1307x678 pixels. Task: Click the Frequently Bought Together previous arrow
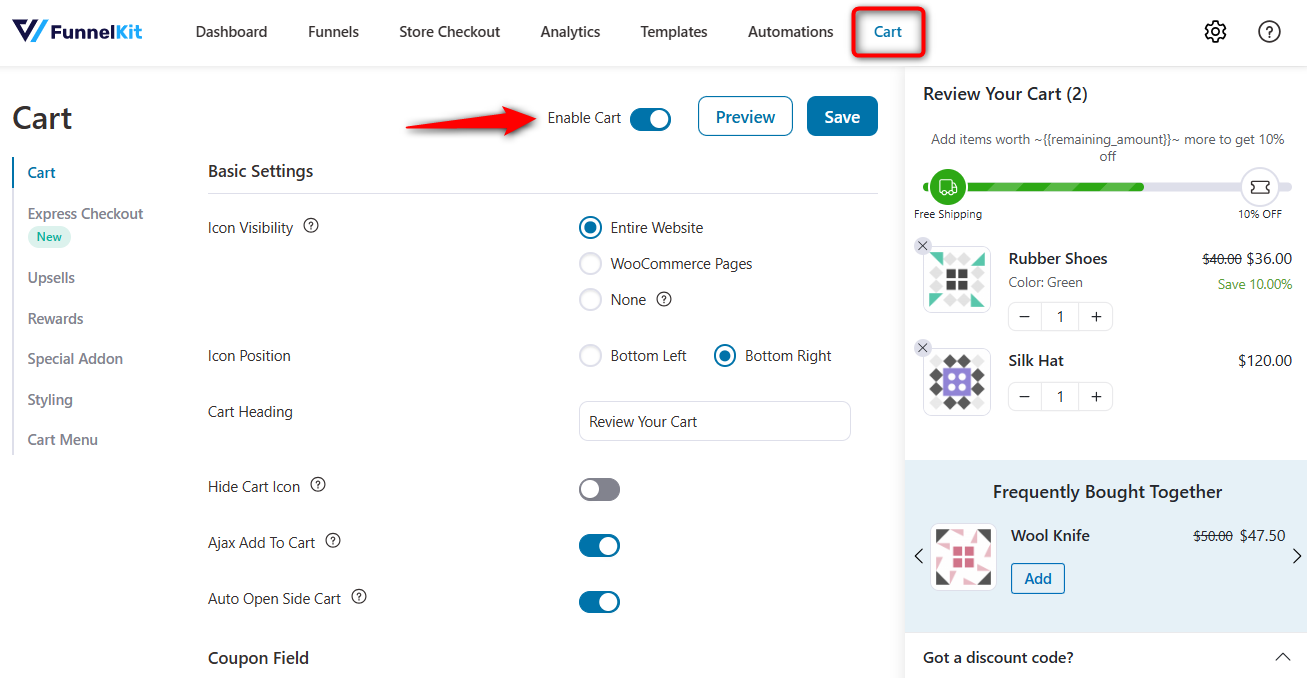(919, 556)
